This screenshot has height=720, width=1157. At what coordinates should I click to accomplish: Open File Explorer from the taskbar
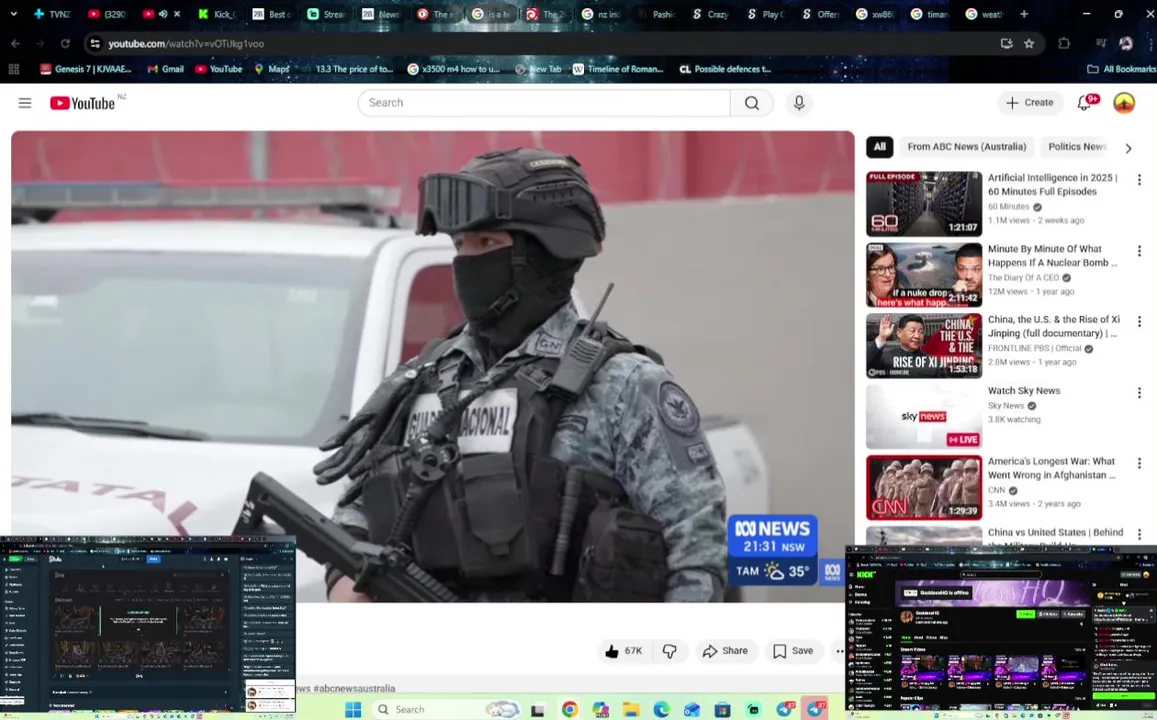pyautogui.click(x=631, y=710)
